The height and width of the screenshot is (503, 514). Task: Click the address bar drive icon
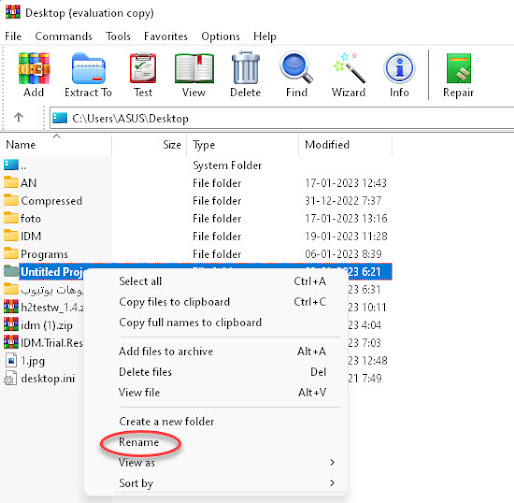(x=60, y=118)
